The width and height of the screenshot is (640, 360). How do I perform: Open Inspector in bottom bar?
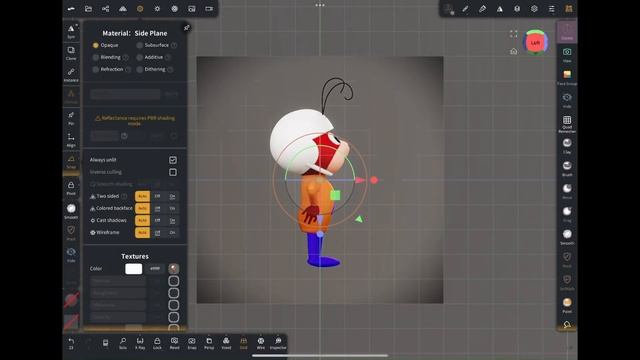[278, 343]
